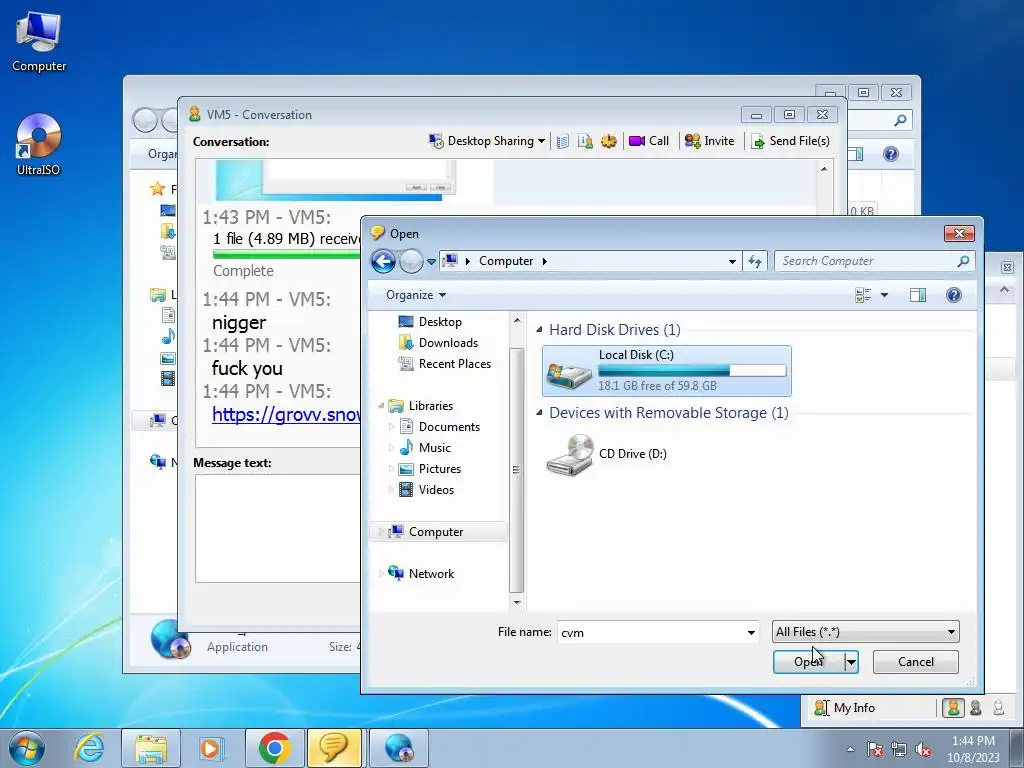Expand the address bar previous locations dropdown

(x=732, y=261)
